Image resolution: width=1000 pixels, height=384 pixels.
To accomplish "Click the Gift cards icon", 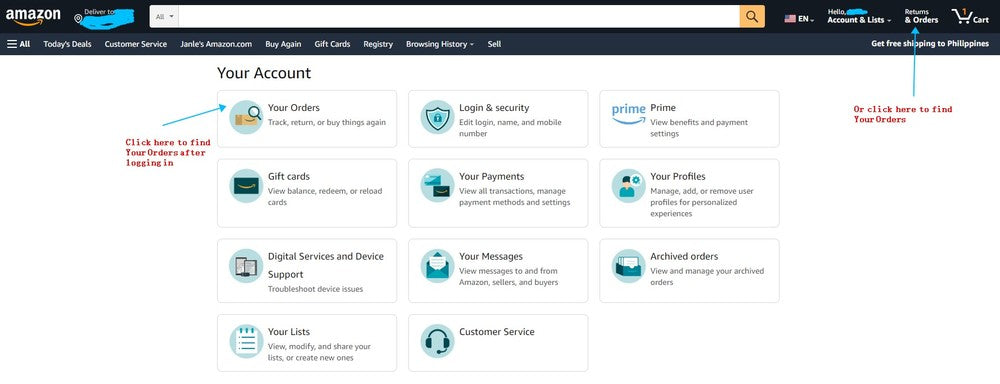I will coord(246,186).
